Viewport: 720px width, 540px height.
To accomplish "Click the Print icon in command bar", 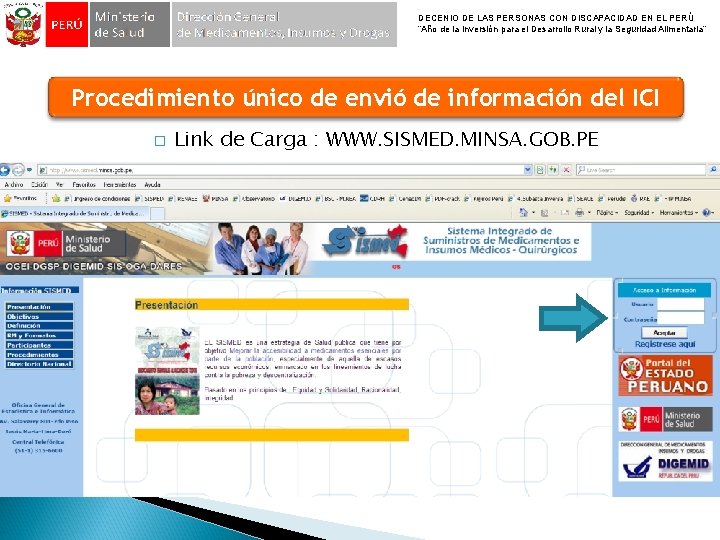I will pyautogui.click(x=579, y=213).
